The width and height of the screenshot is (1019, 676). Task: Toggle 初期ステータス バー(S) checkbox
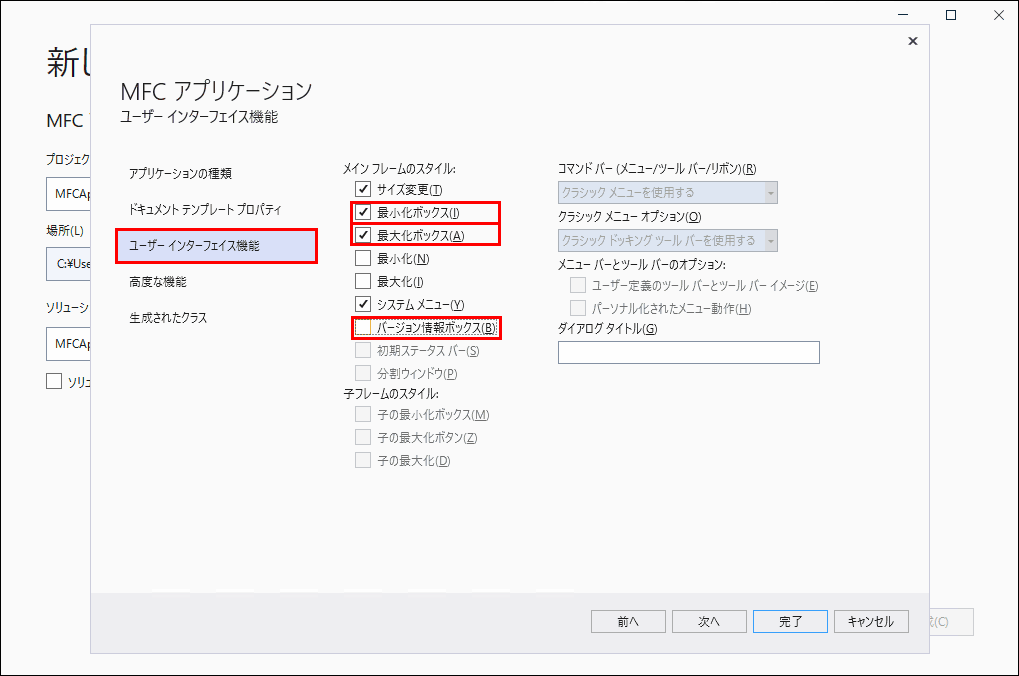tap(363, 350)
